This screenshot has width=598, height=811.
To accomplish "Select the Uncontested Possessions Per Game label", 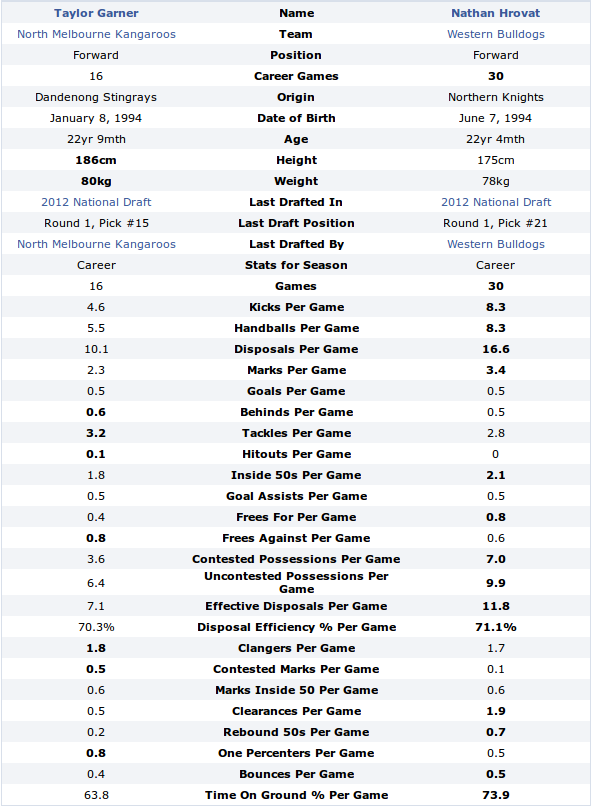I will click(296, 582).
